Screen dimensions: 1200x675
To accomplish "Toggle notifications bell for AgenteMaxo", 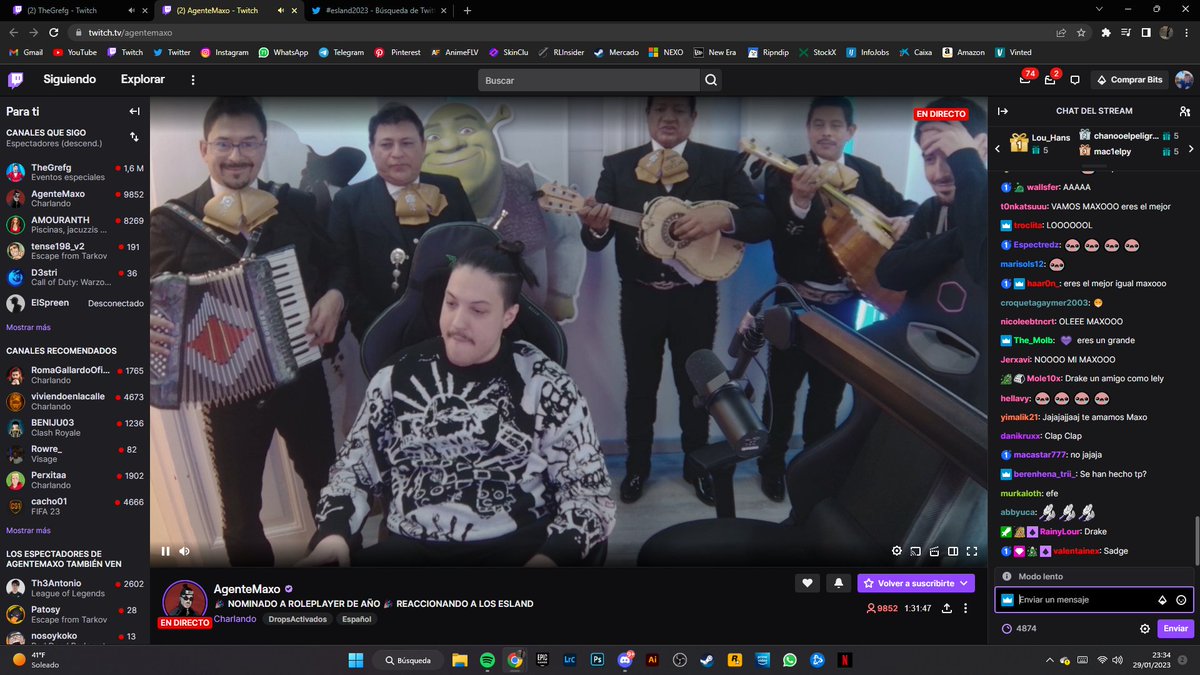I will pos(838,583).
